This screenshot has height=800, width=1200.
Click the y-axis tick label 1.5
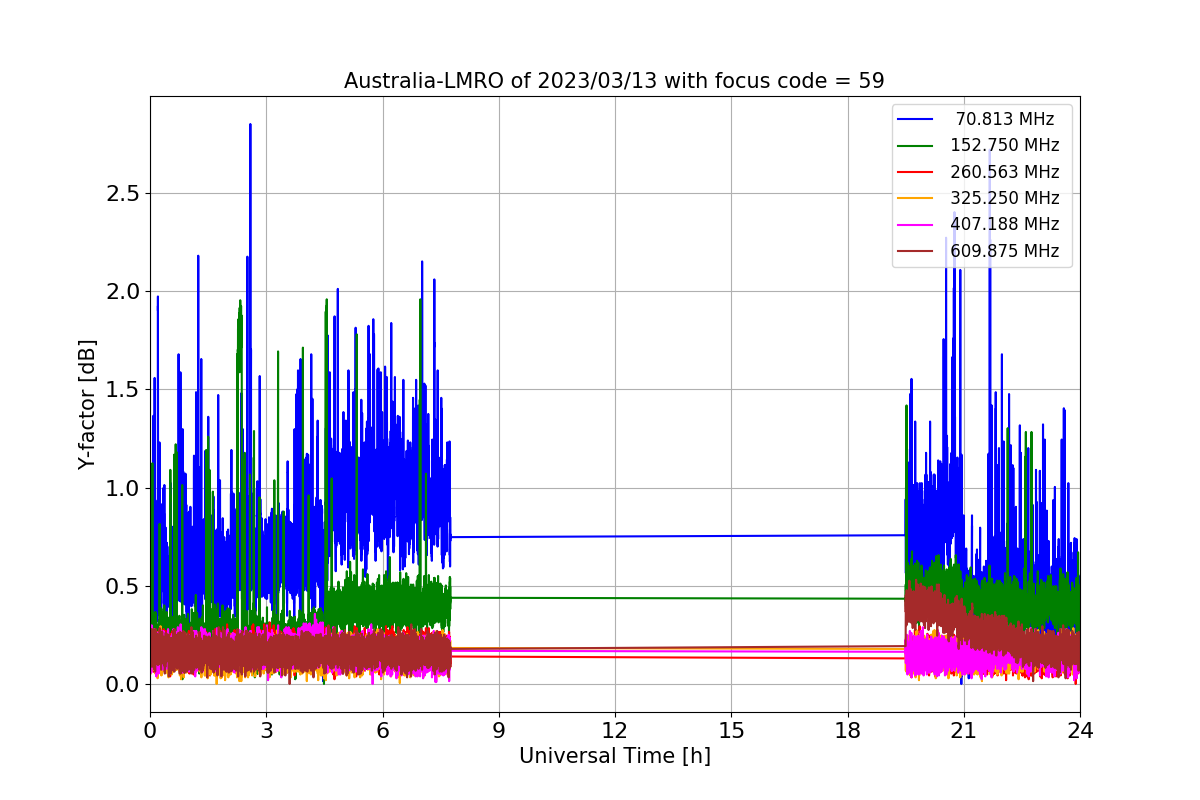(x=124, y=390)
